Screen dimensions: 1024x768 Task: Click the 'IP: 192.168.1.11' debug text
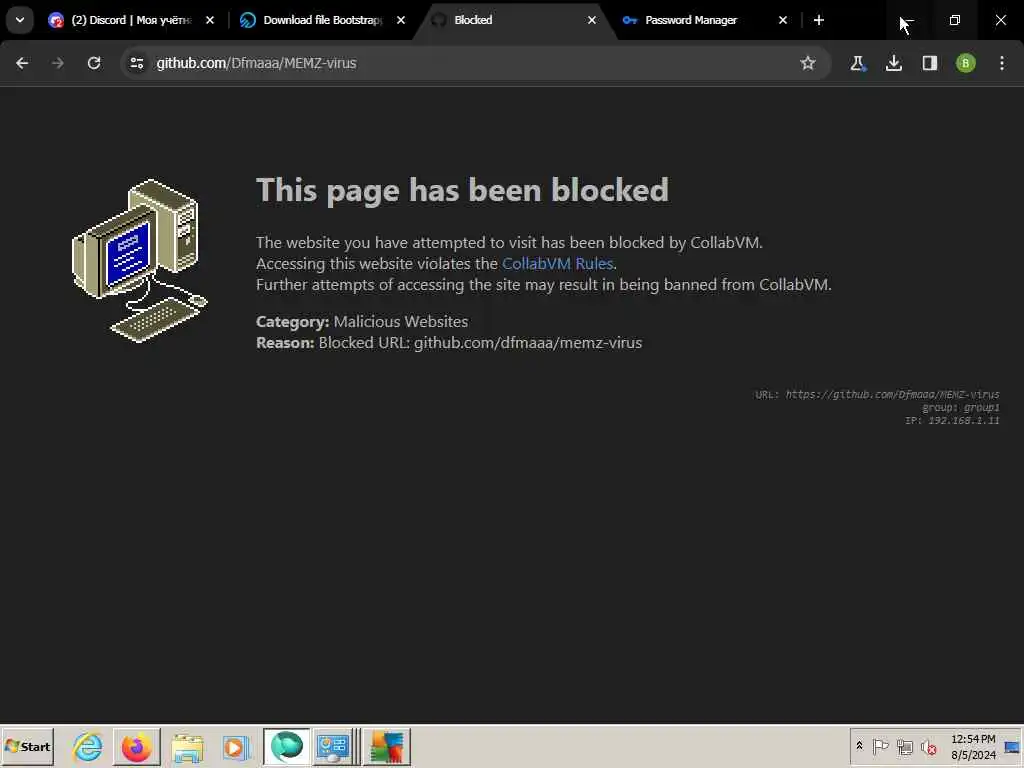point(952,421)
